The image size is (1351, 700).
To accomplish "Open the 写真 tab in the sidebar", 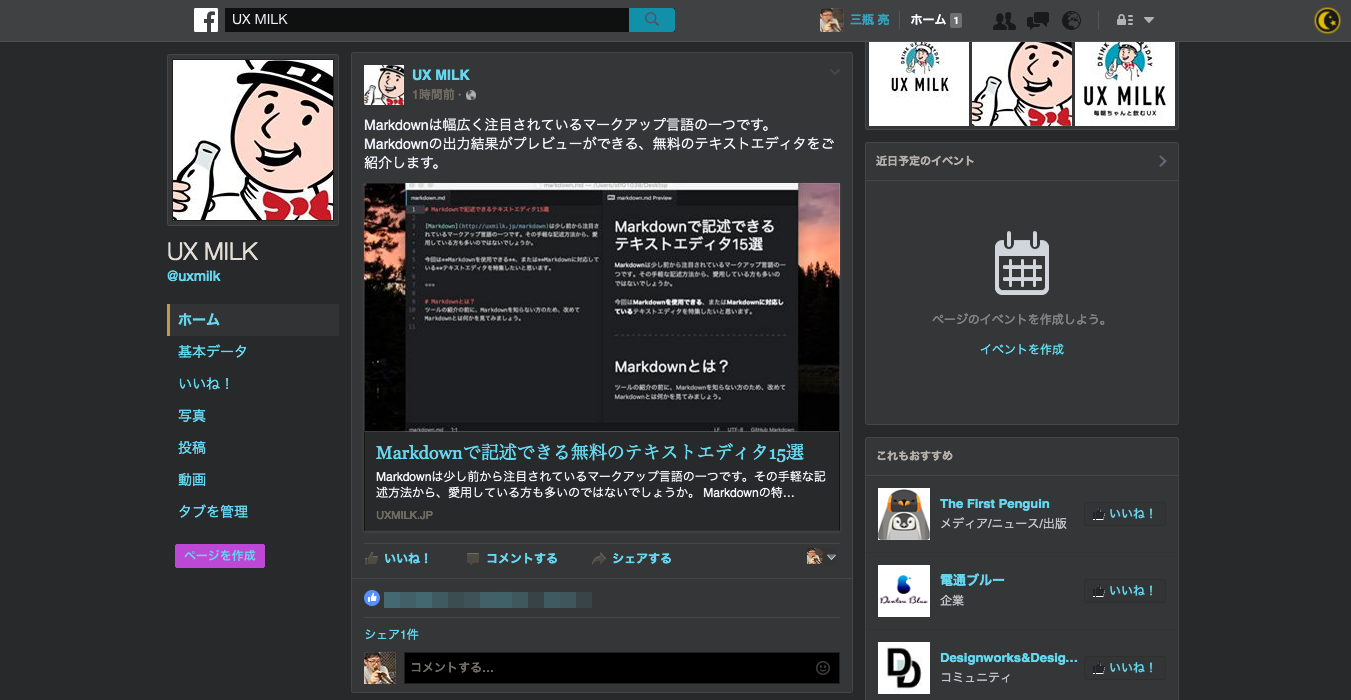I will click(192, 416).
